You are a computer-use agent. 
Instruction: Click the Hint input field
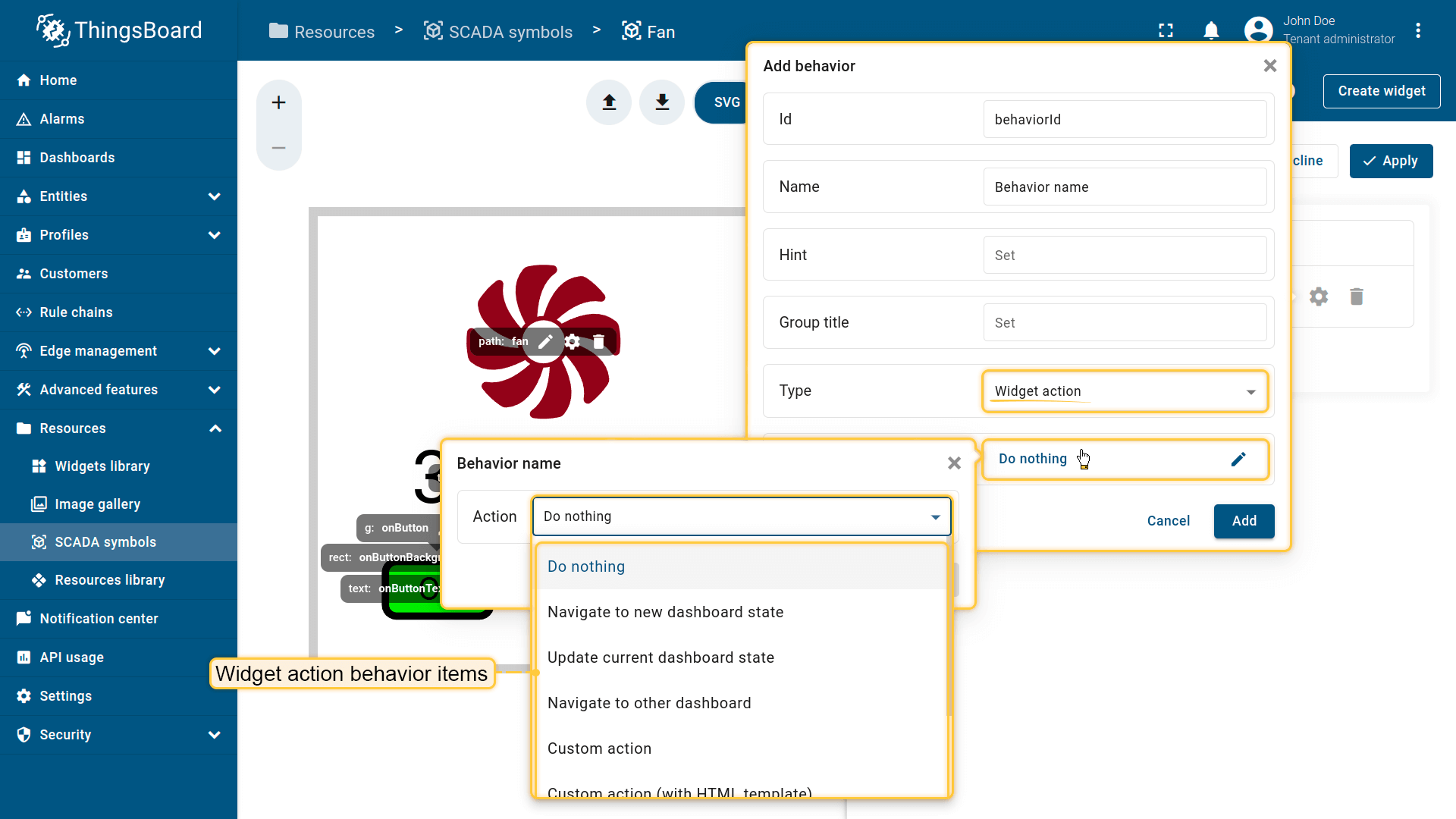(1124, 256)
